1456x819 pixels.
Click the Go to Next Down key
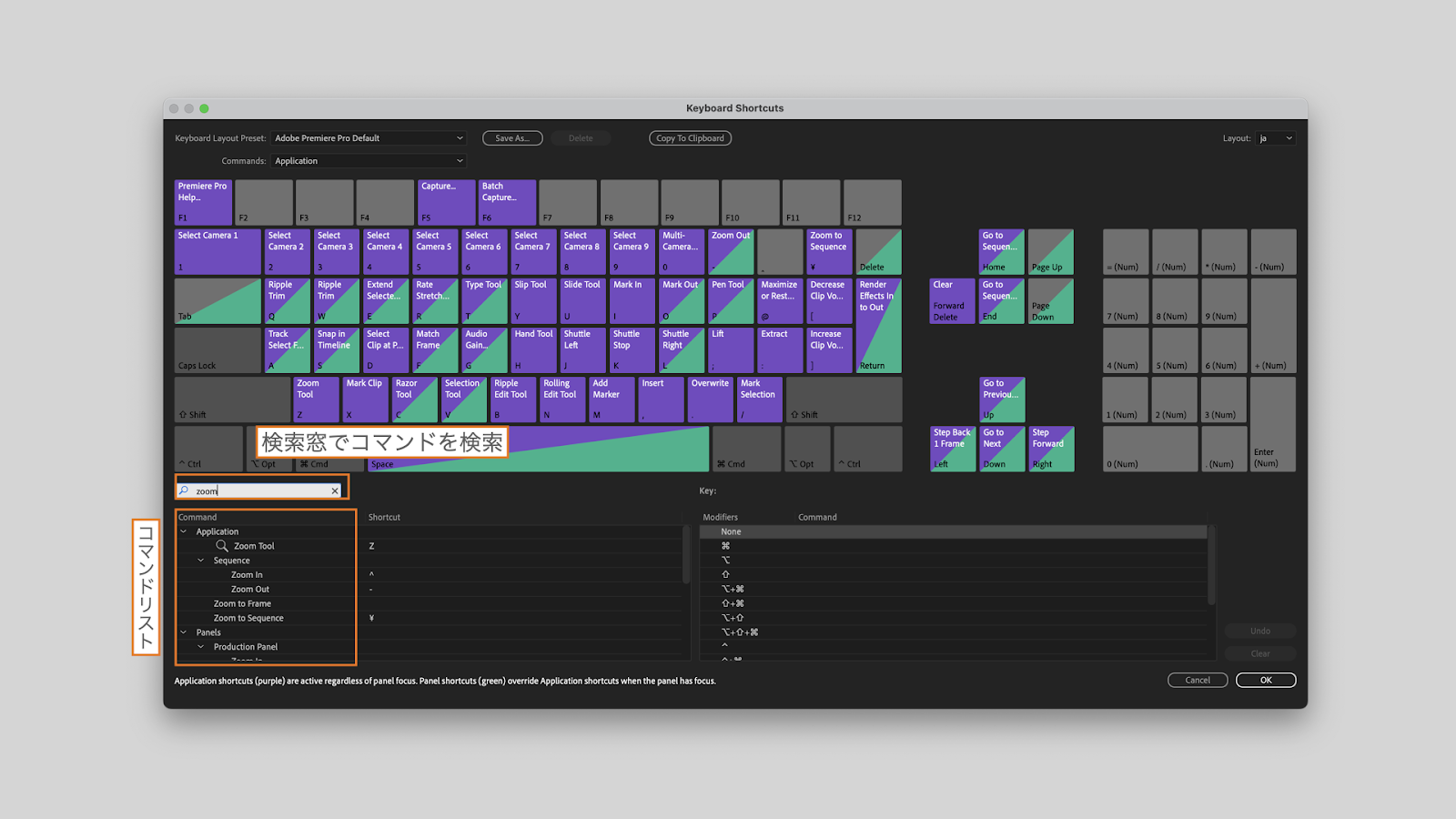(x=1002, y=449)
